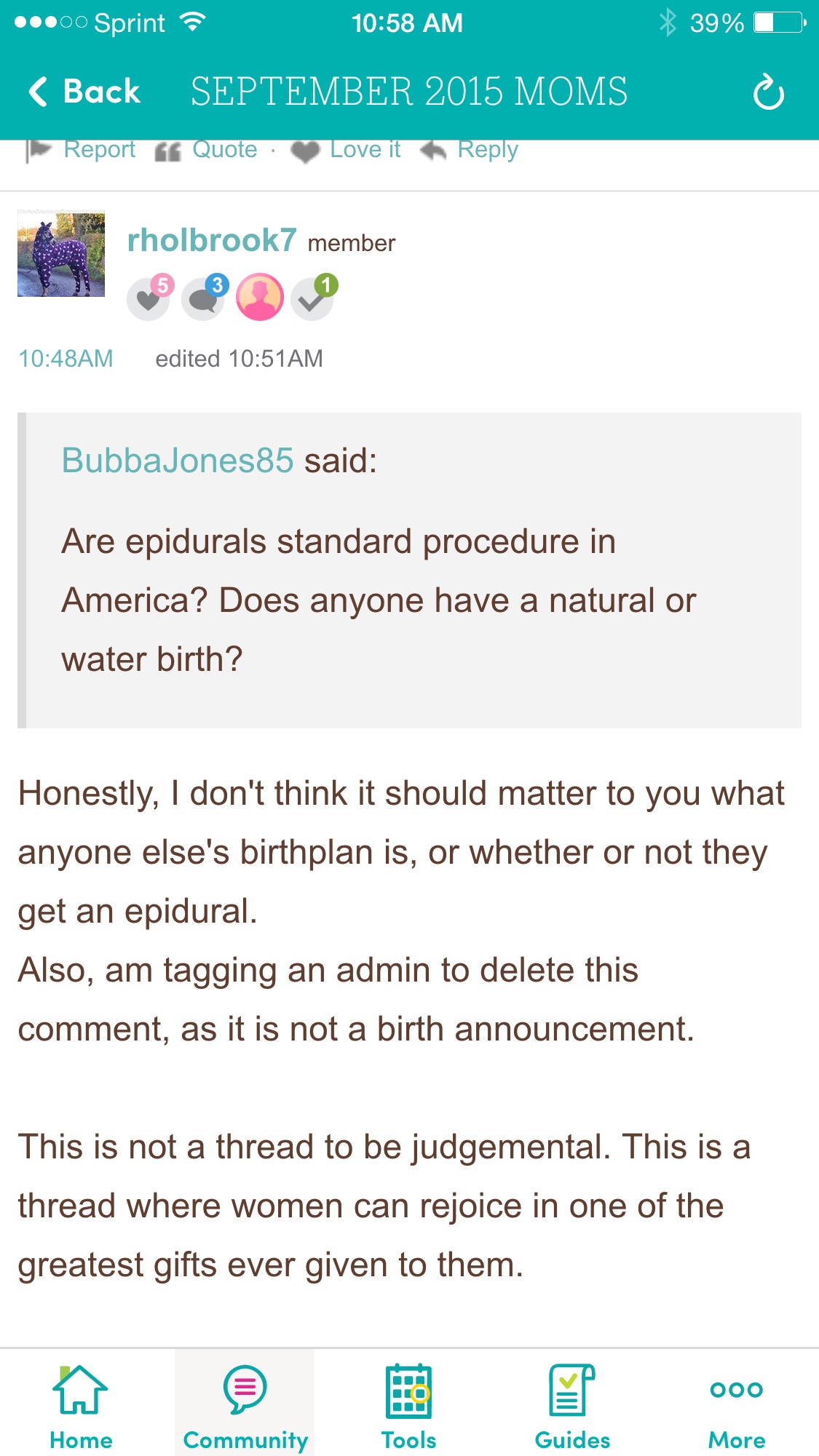The width and height of the screenshot is (819, 1456).
Task: Open rholbrook7's profile picture
Action: pyautogui.click(x=61, y=253)
